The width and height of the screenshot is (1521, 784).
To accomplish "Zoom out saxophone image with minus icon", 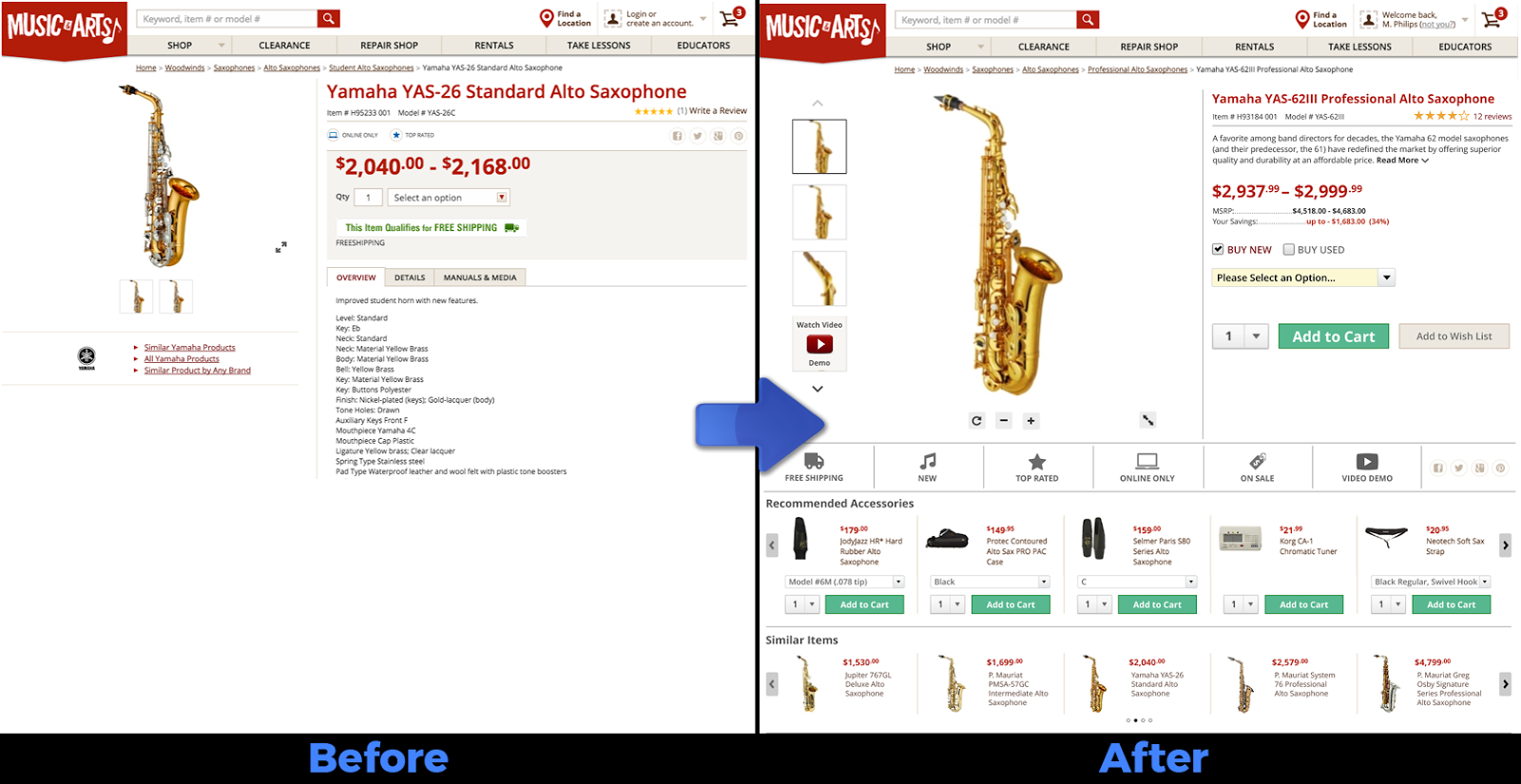I will (1004, 420).
